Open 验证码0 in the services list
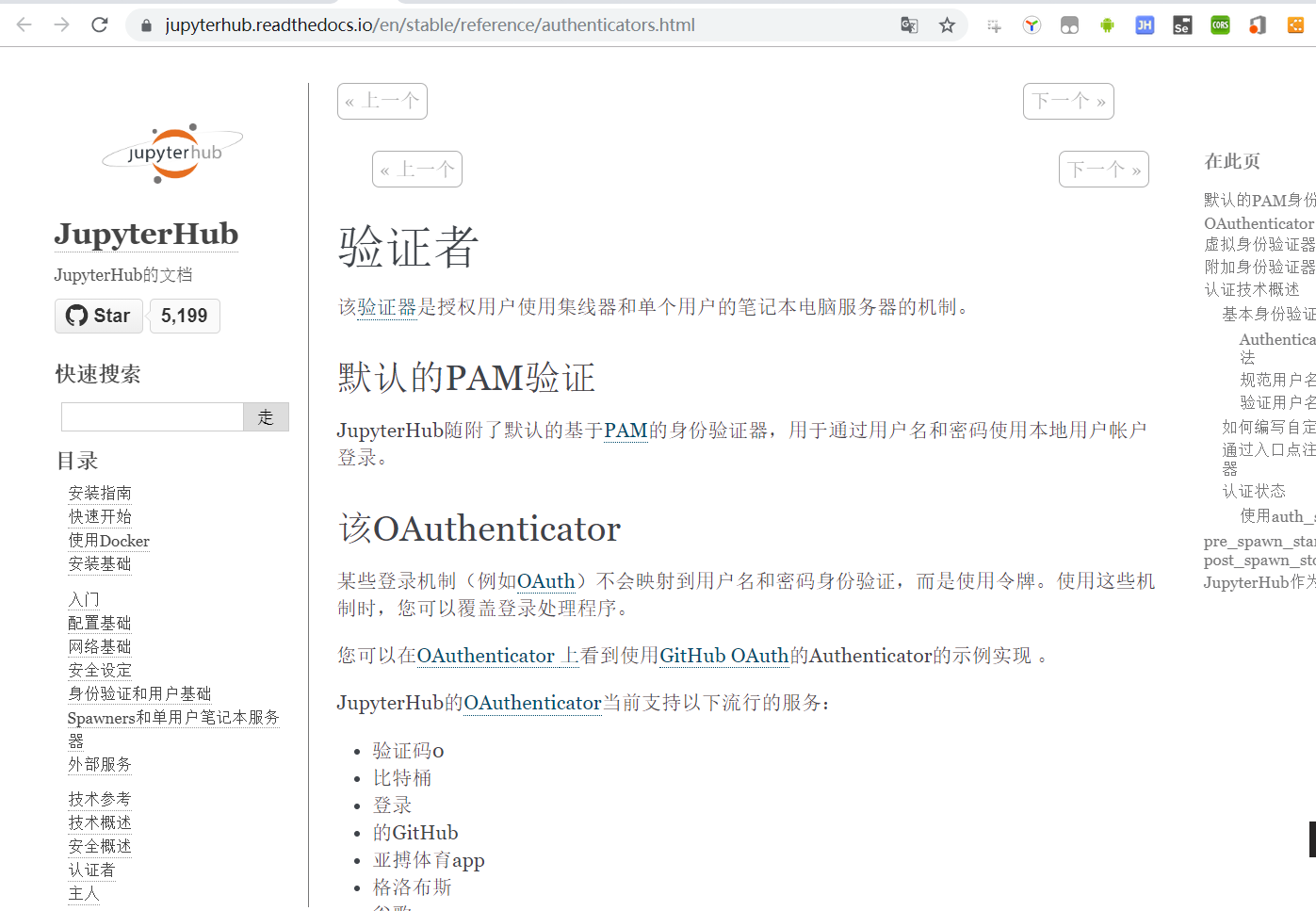1316x911 pixels. [409, 751]
